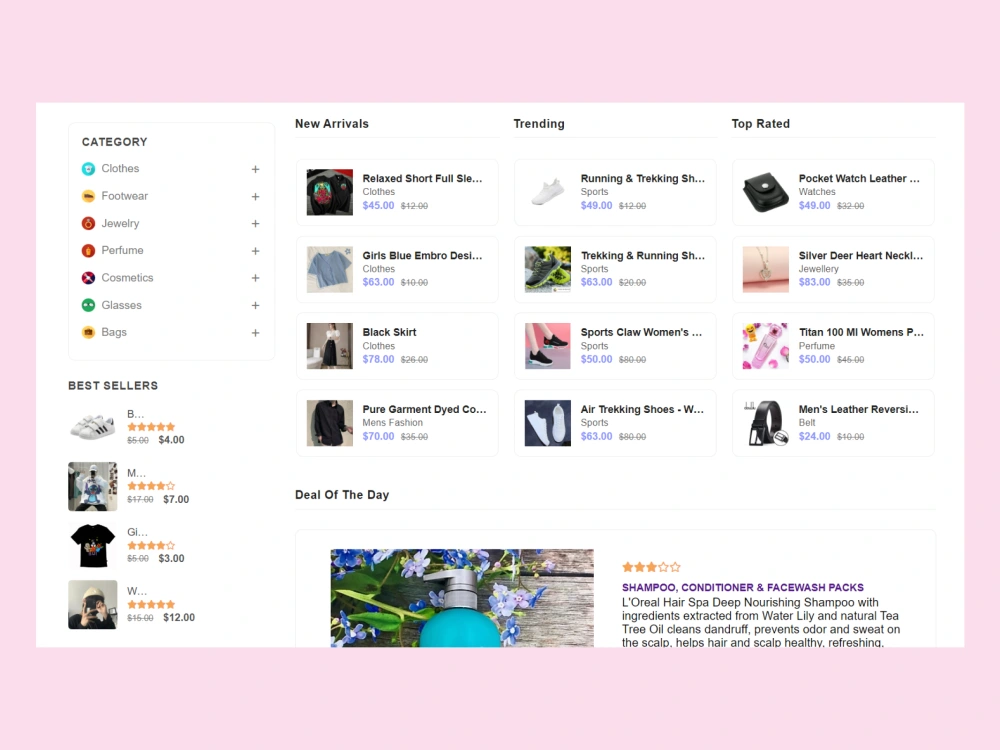Click the Bags category icon
This screenshot has width=1000, height=750.
pos(89,332)
